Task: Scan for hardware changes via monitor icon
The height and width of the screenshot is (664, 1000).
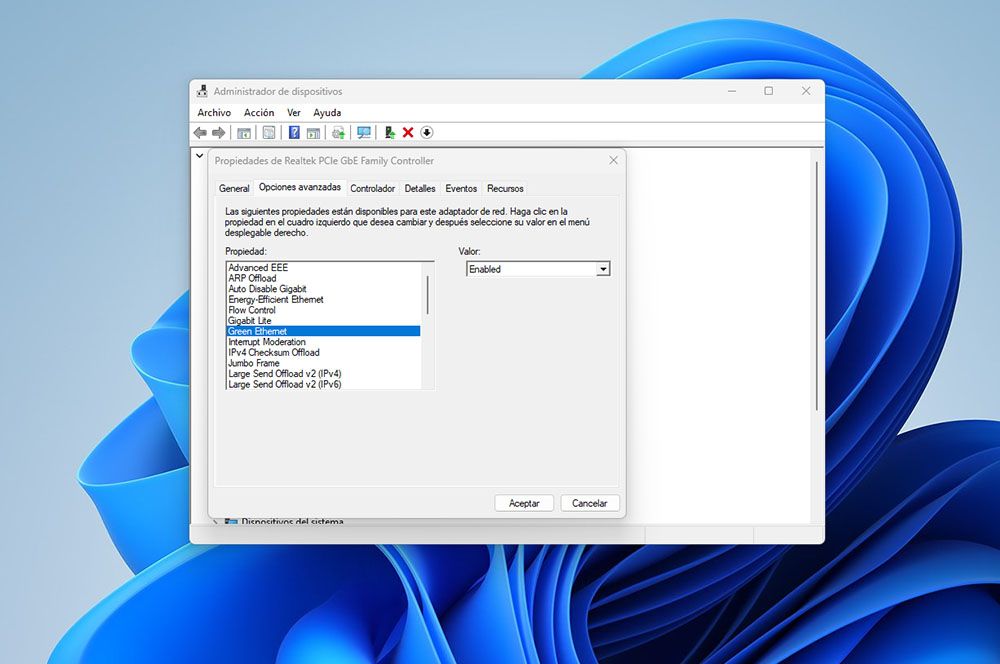Action: pyautogui.click(x=364, y=133)
